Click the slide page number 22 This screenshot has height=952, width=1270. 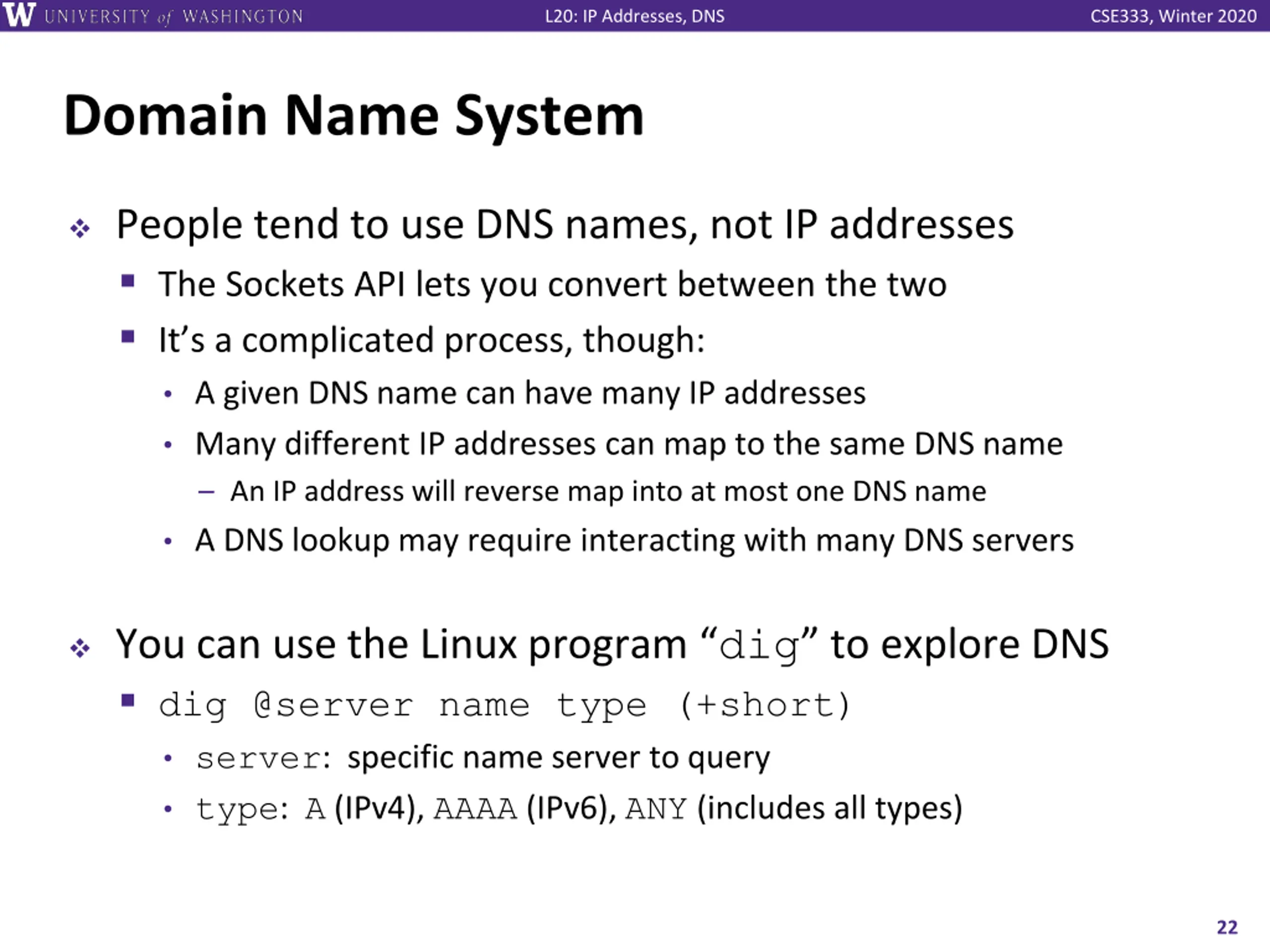tap(1227, 927)
